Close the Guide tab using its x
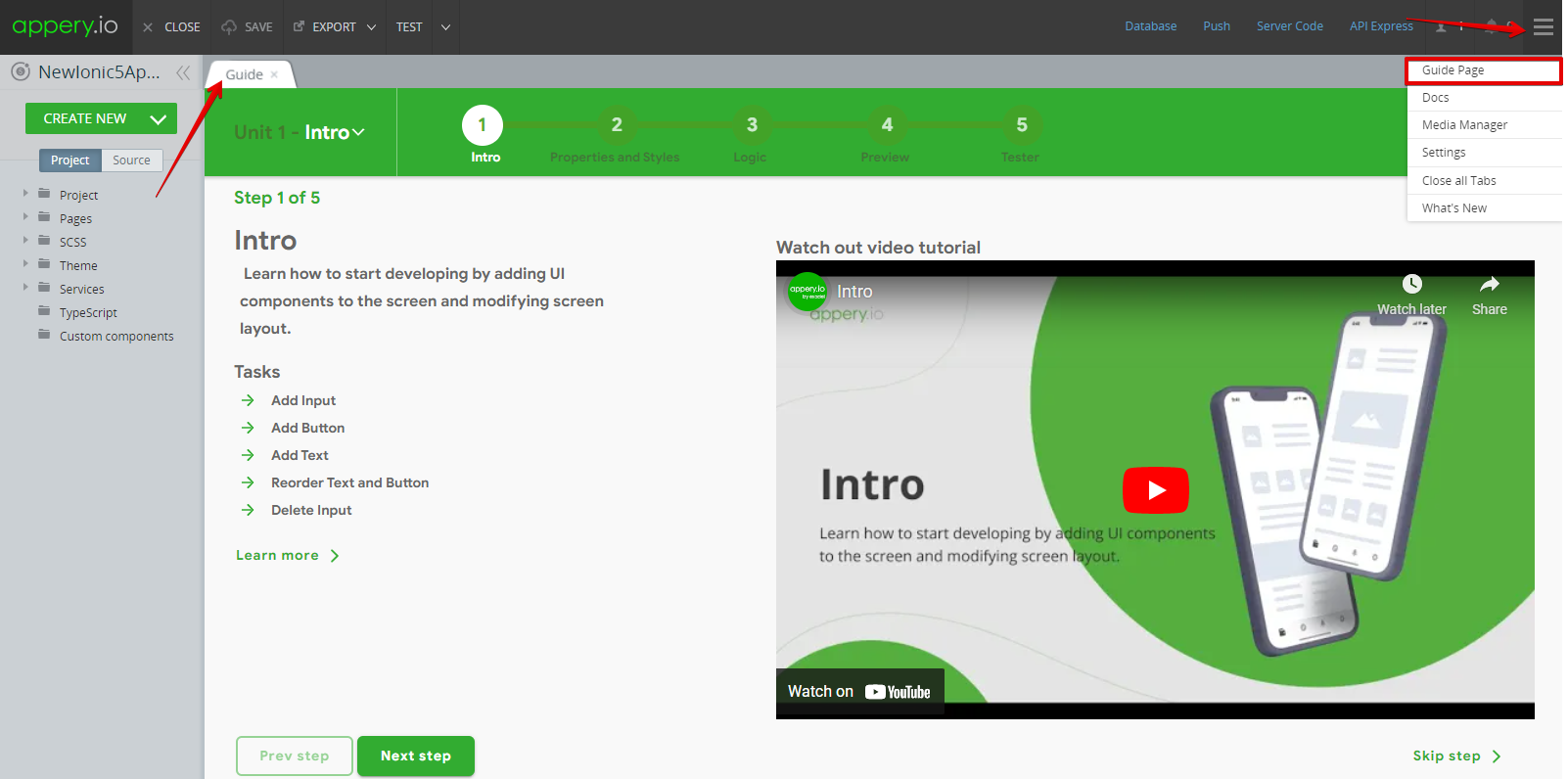Screen dimensions: 1568x779 275,74
